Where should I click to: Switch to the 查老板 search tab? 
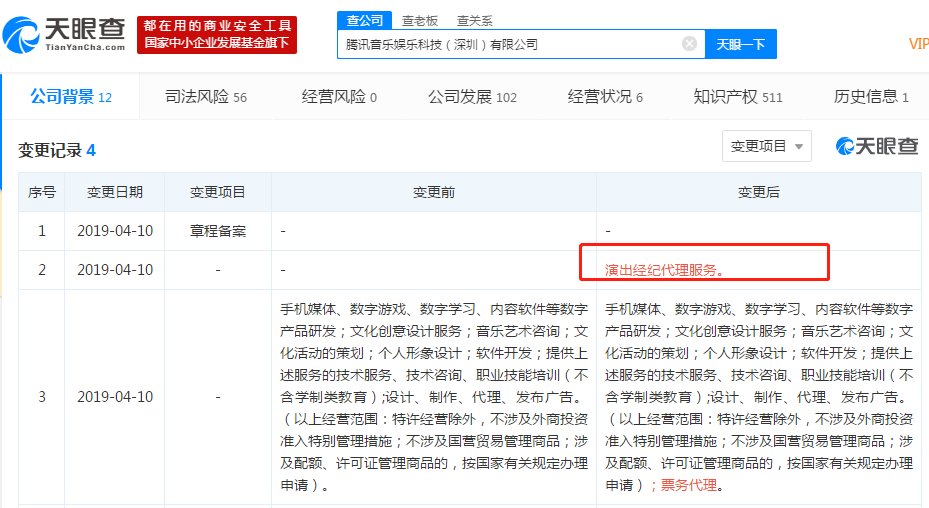pyautogui.click(x=419, y=21)
